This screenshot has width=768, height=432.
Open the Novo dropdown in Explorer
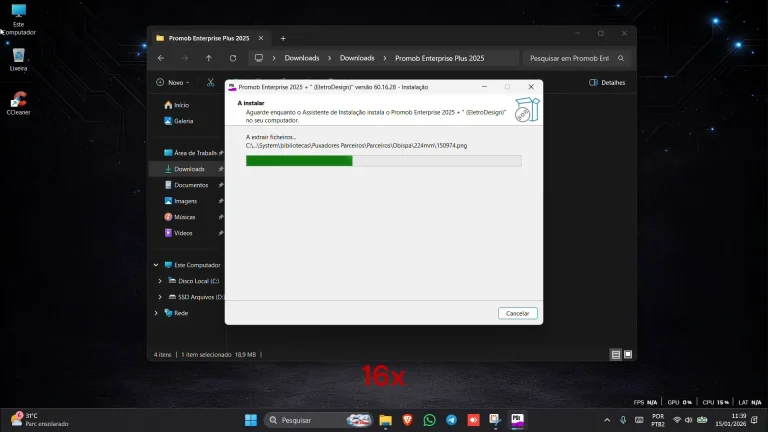tap(172, 82)
